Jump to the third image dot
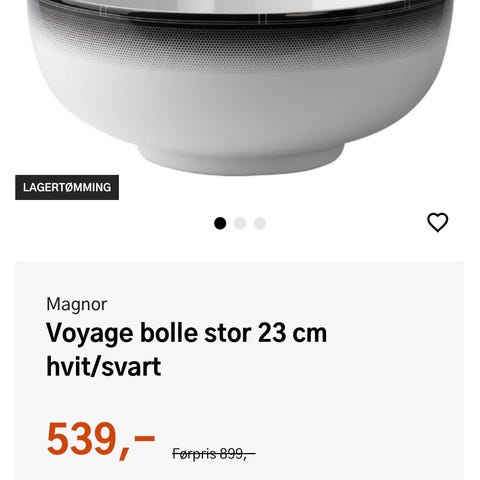The width and height of the screenshot is (480, 480). 260,223
